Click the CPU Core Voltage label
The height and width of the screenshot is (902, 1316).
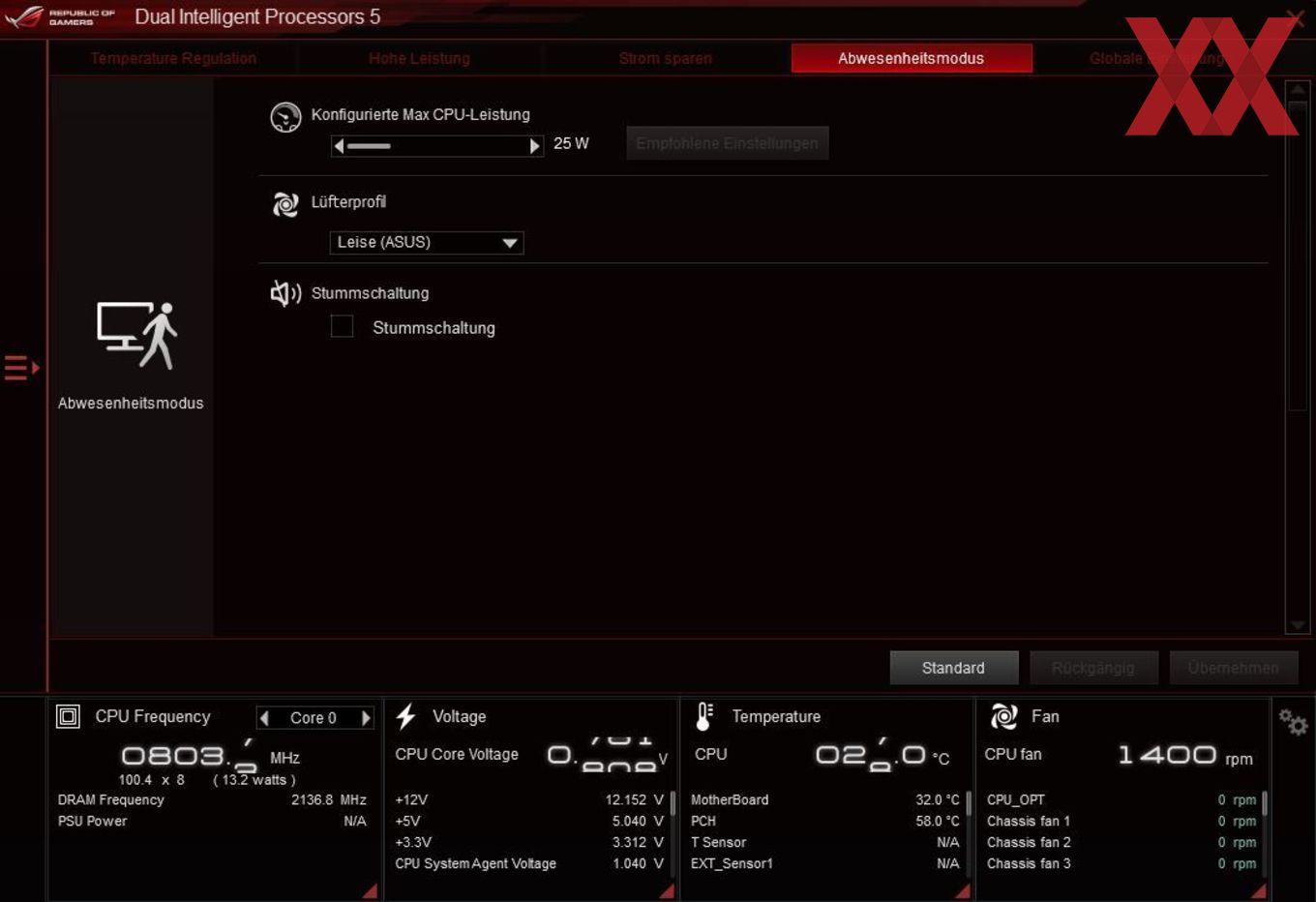[x=457, y=755]
